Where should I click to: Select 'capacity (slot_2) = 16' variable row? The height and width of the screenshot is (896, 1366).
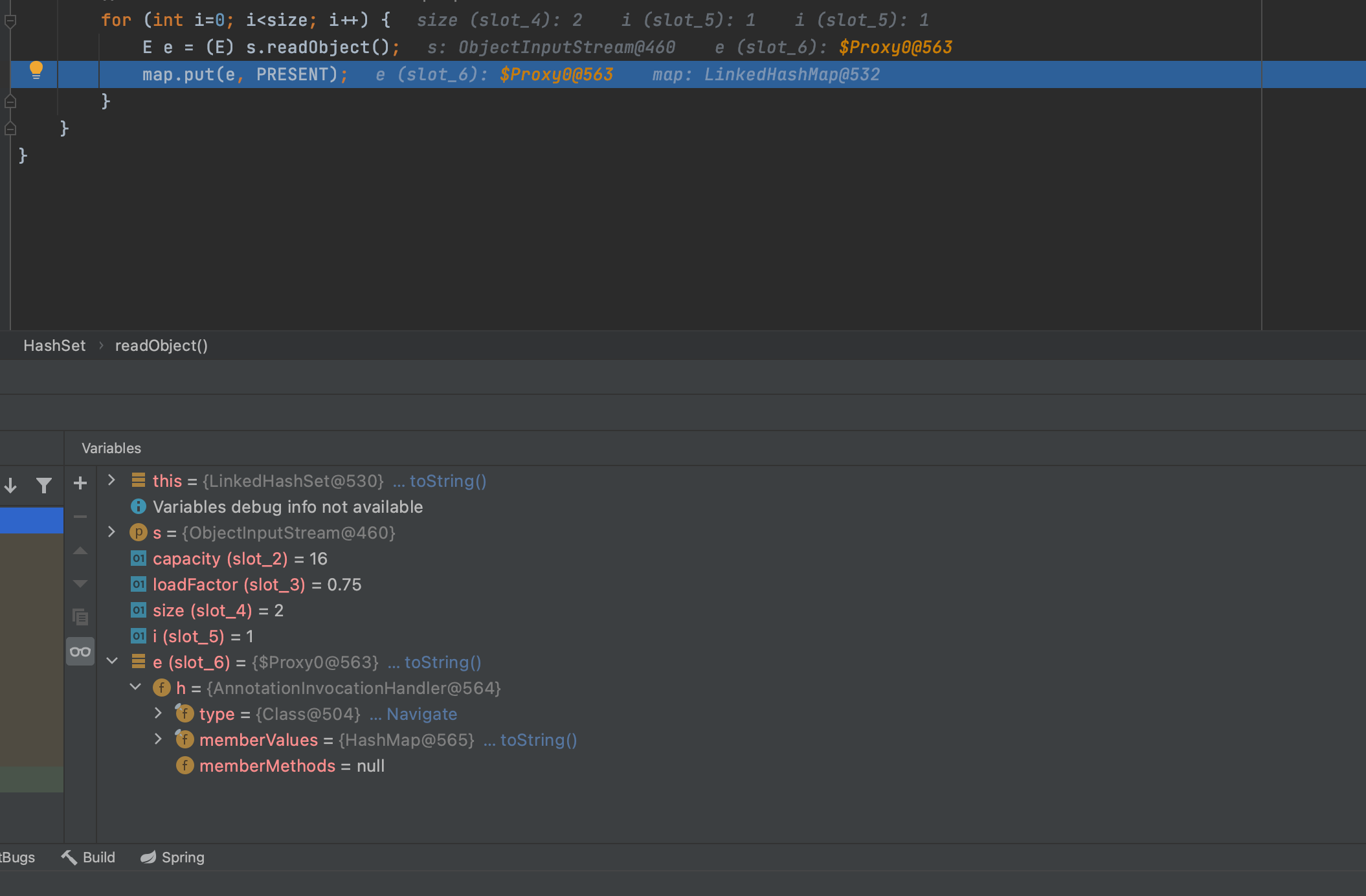coord(240,559)
